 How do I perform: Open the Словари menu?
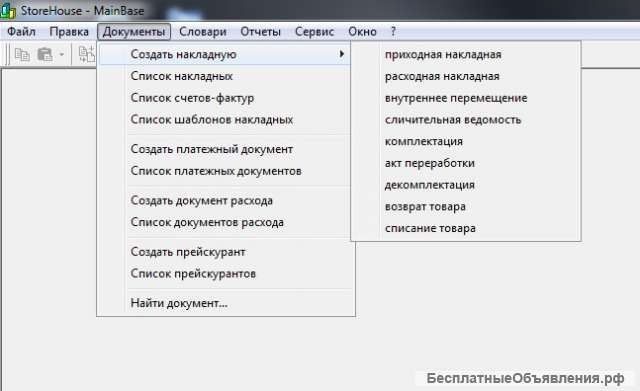[203, 31]
